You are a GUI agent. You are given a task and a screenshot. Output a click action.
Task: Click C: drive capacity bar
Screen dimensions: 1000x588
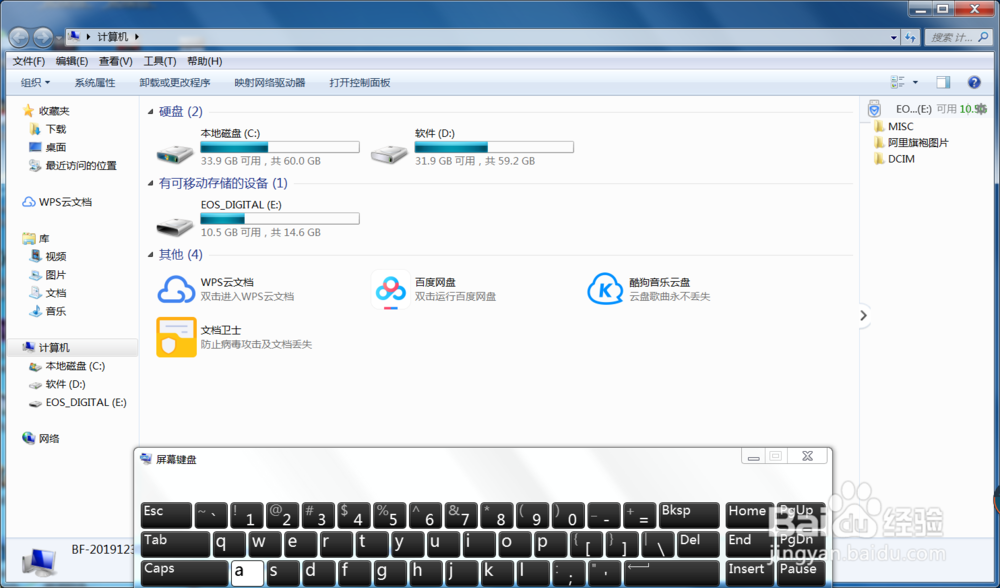coord(280,147)
